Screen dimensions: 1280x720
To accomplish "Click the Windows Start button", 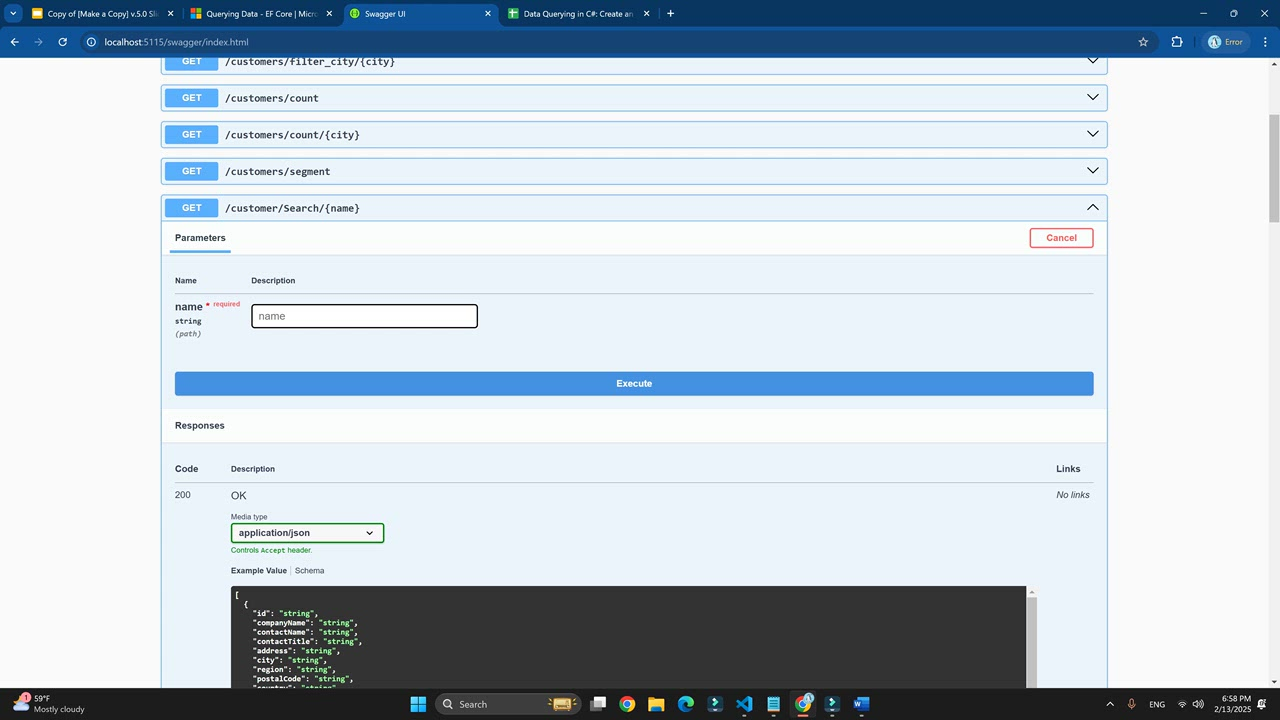I will click(x=418, y=704).
